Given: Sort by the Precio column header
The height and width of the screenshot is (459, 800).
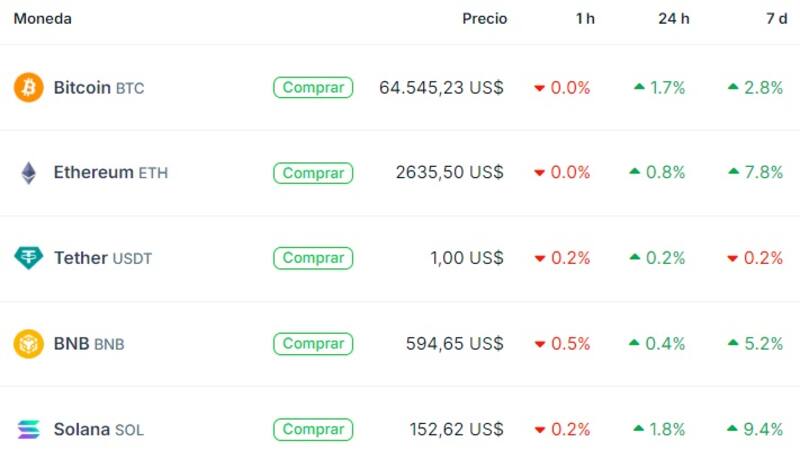Looking at the screenshot, I should 484,19.
